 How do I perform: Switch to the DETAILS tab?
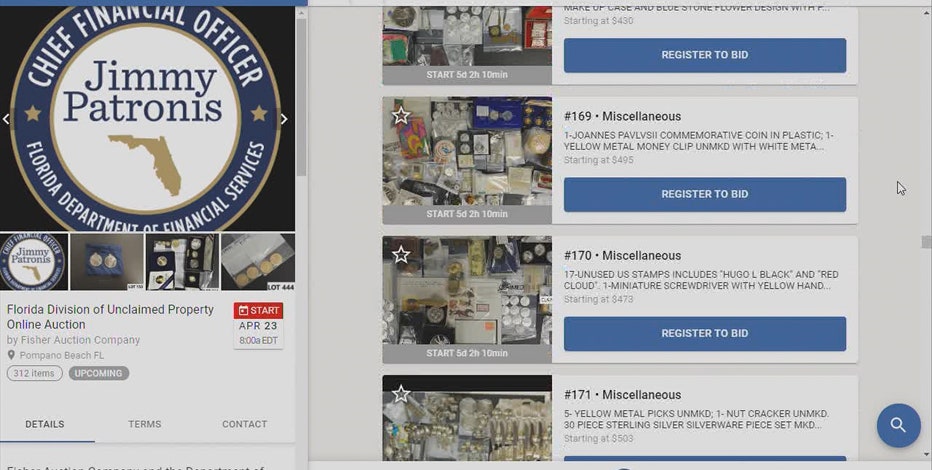45,424
